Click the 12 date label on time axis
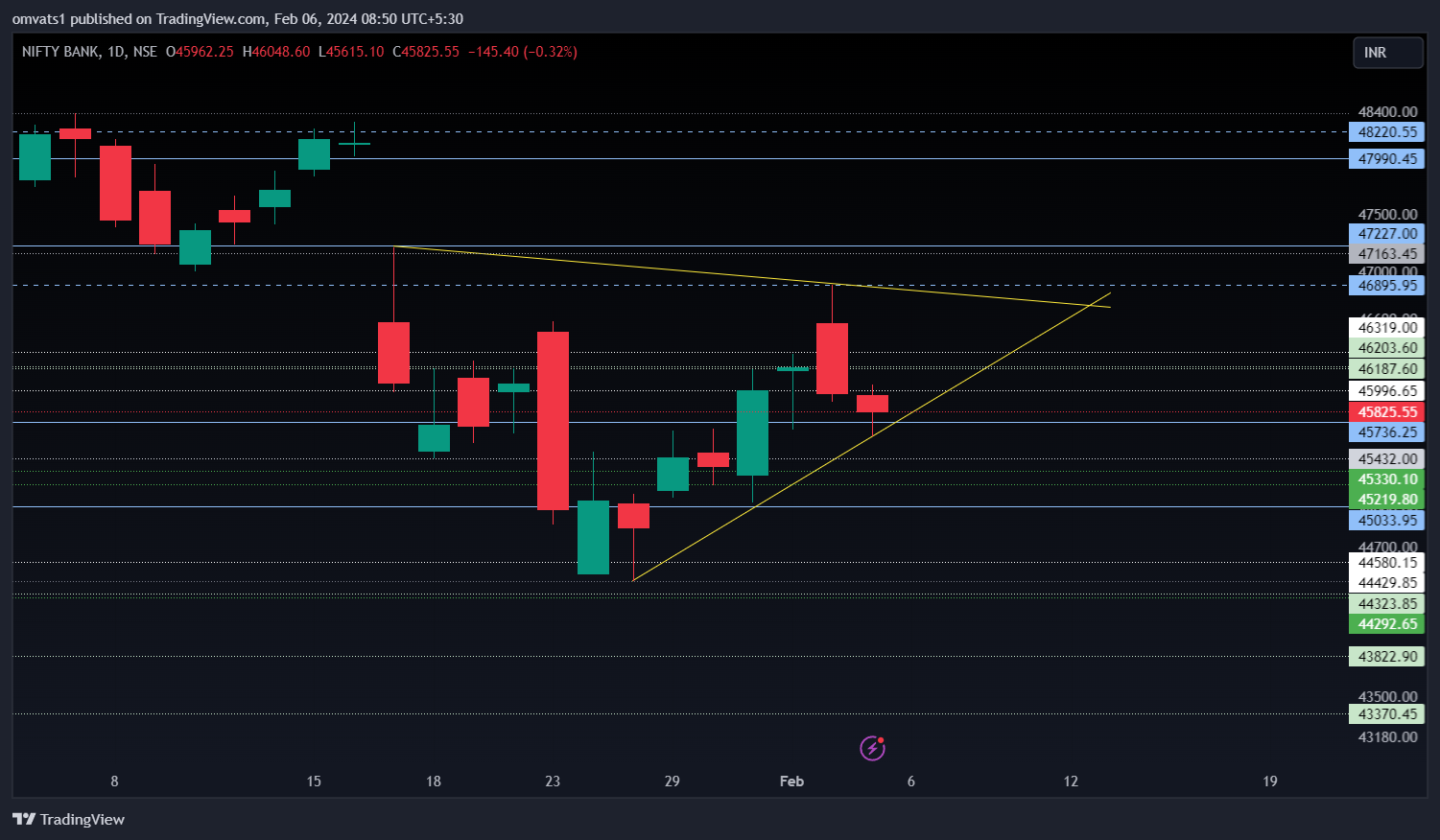The height and width of the screenshot is (840, 1440). click(1071, 782)
